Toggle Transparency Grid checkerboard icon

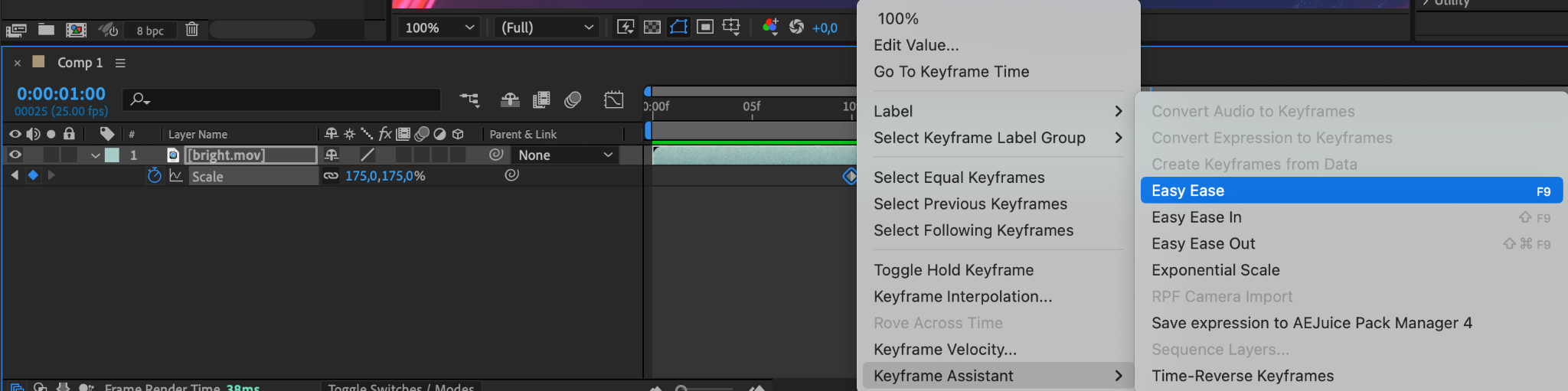652,28
